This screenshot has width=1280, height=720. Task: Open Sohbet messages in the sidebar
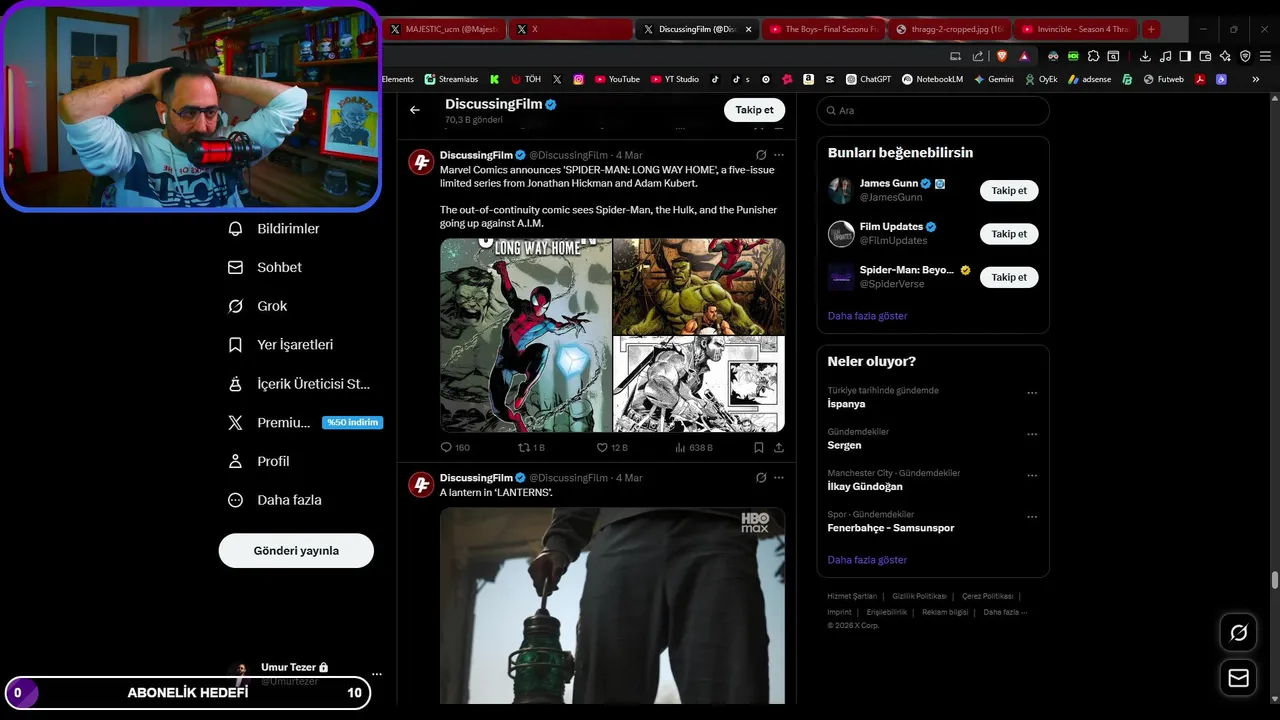pos(265,267)
